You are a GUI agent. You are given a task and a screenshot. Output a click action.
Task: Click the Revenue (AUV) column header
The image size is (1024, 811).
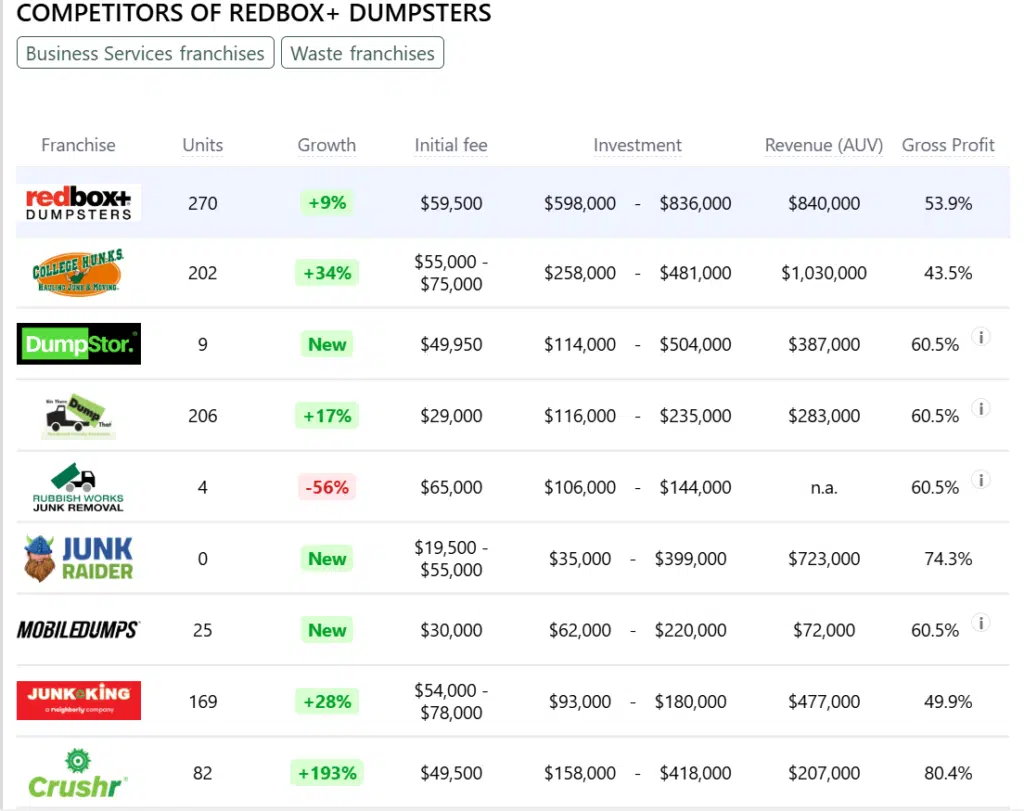[x=823, y=145]
